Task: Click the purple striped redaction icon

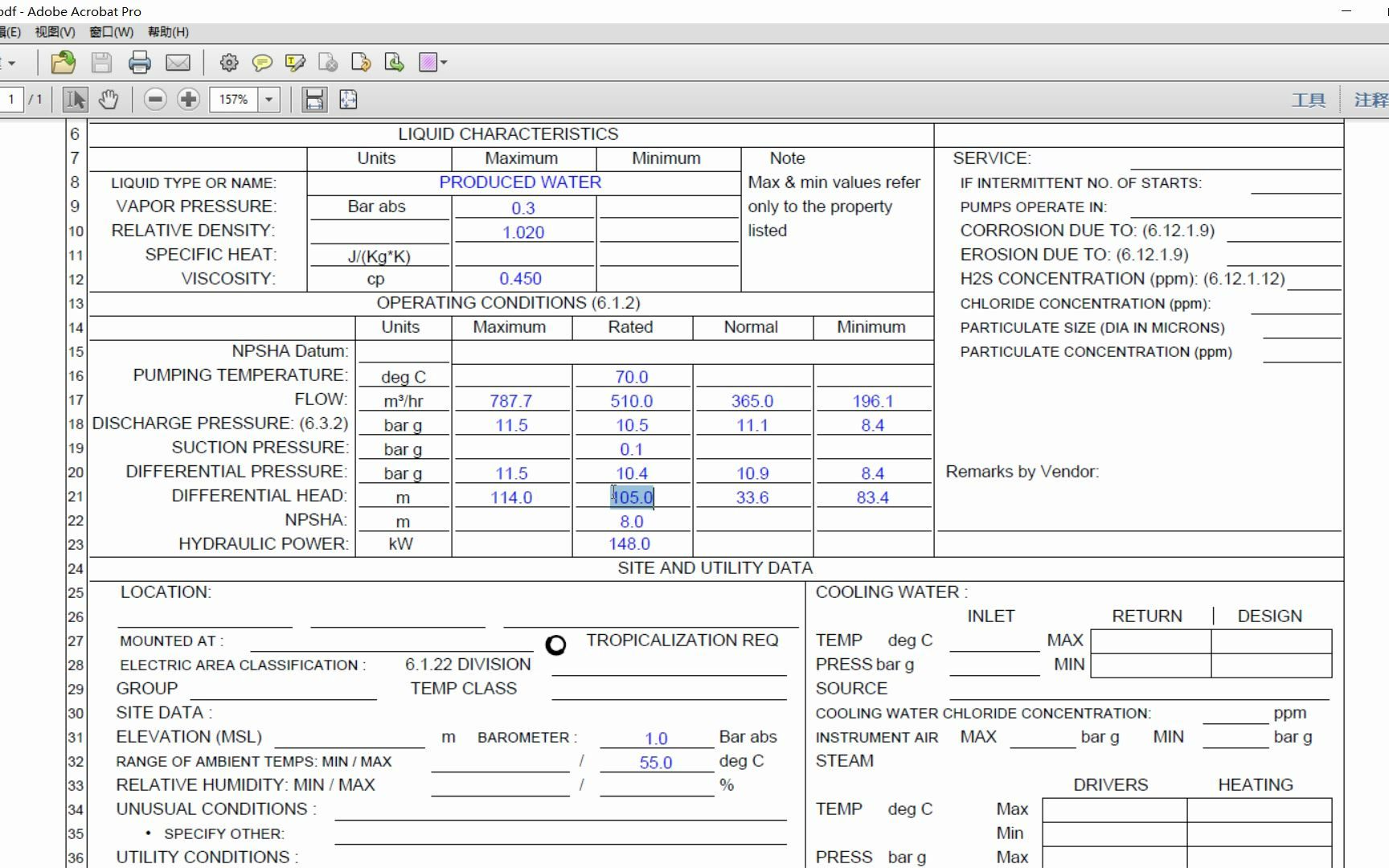Action: coord(428,63)
